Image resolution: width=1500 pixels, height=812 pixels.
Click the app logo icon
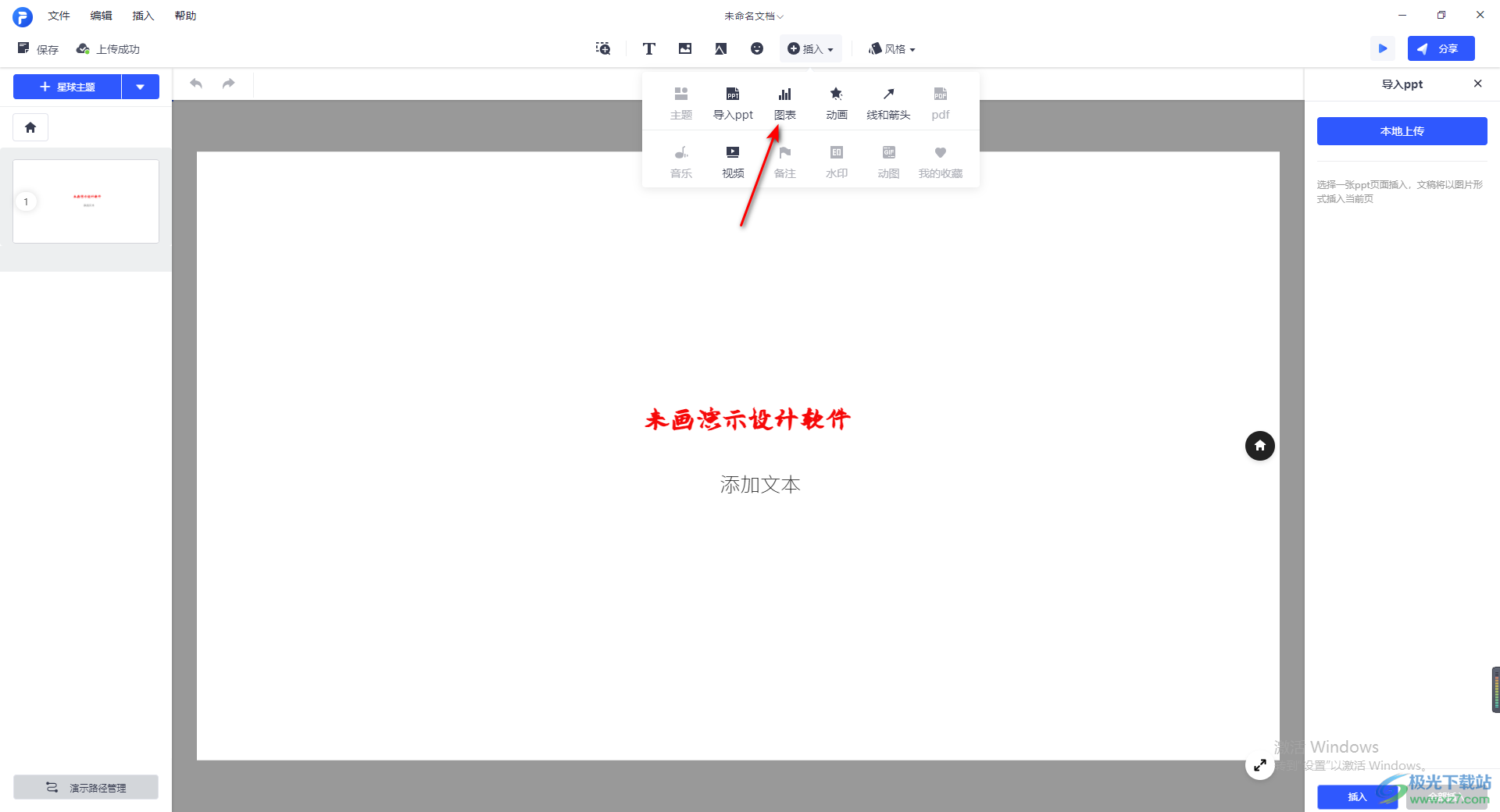point(23,16)
